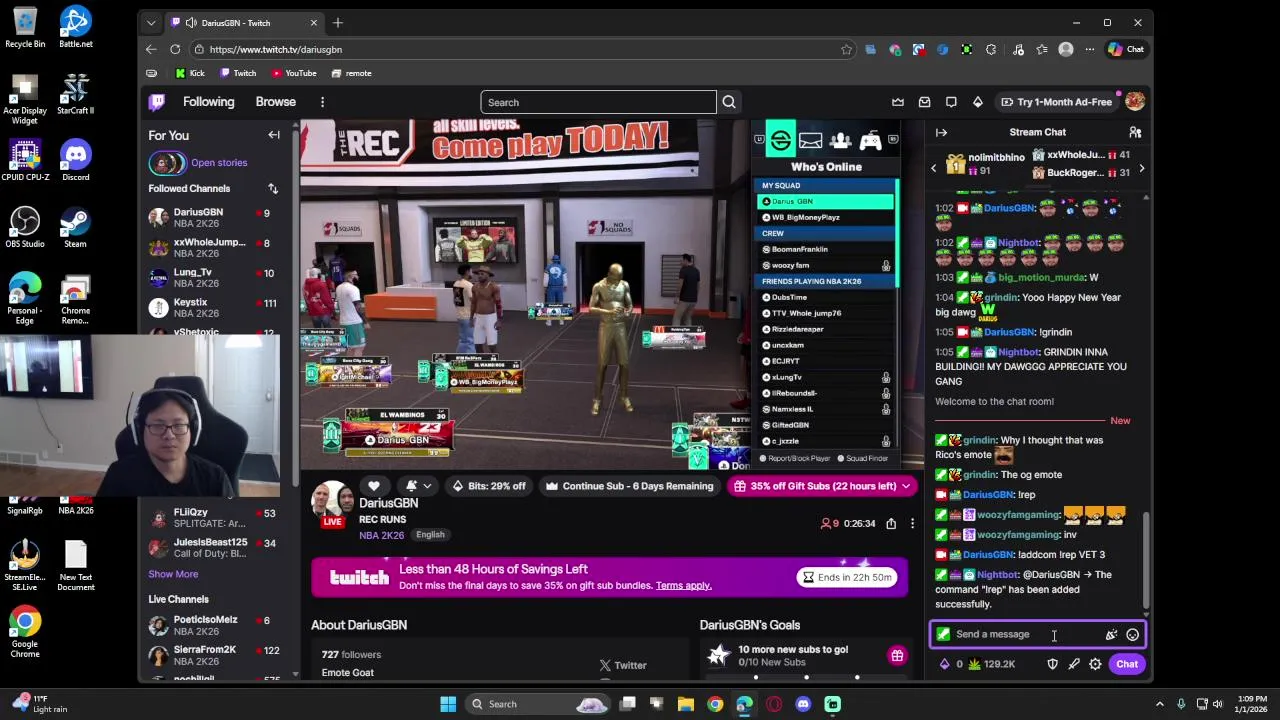Open the Terms apply link
1280x720 pixels.
tap(684, 585)
